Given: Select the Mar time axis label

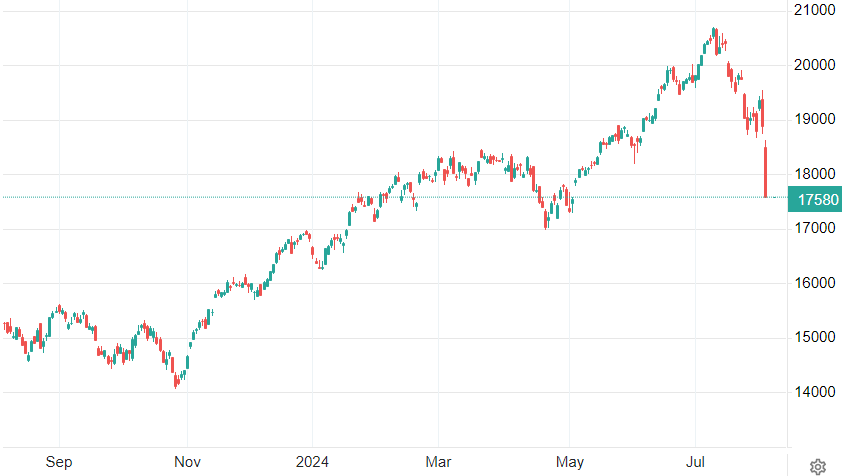Looking at the screenshot, I should click(439, 462).
